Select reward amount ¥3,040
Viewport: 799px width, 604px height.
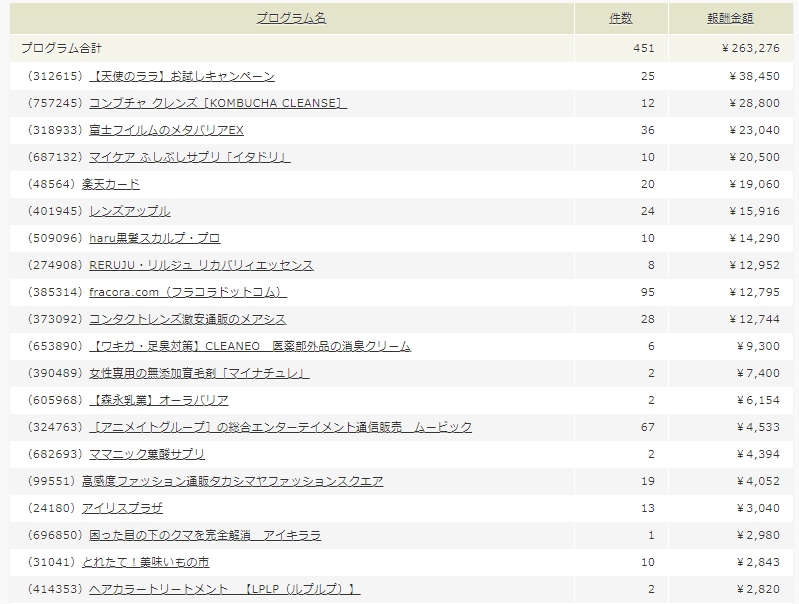coord(758,509)
